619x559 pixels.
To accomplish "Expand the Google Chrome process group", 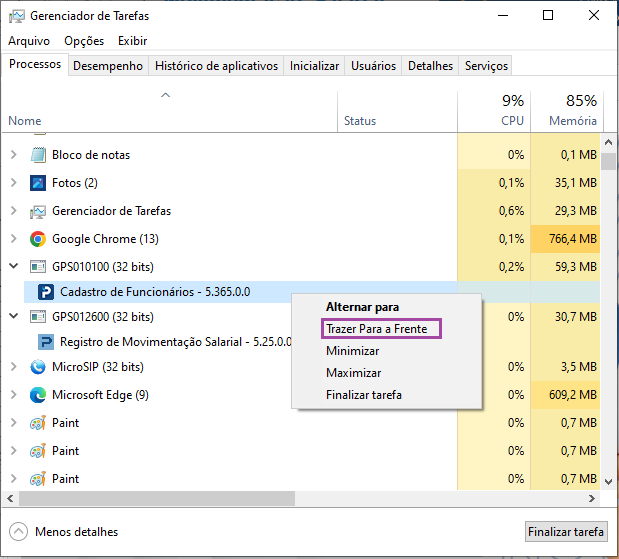I will (x=14, y=239).
